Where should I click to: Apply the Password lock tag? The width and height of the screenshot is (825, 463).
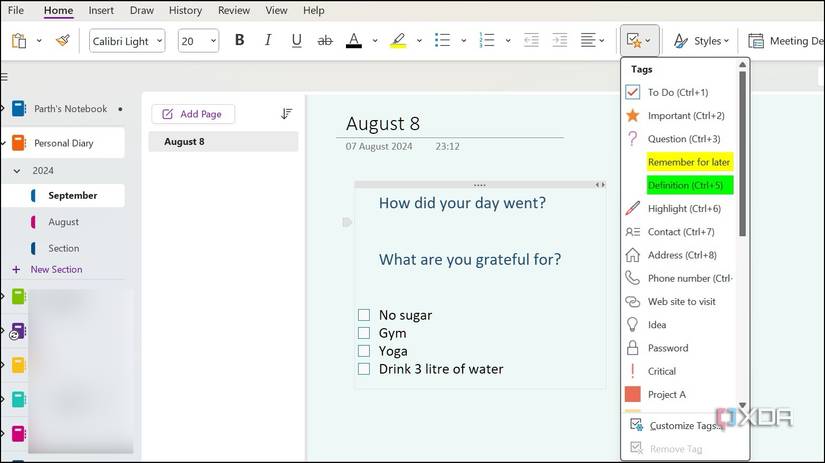(x=679, y=348)
